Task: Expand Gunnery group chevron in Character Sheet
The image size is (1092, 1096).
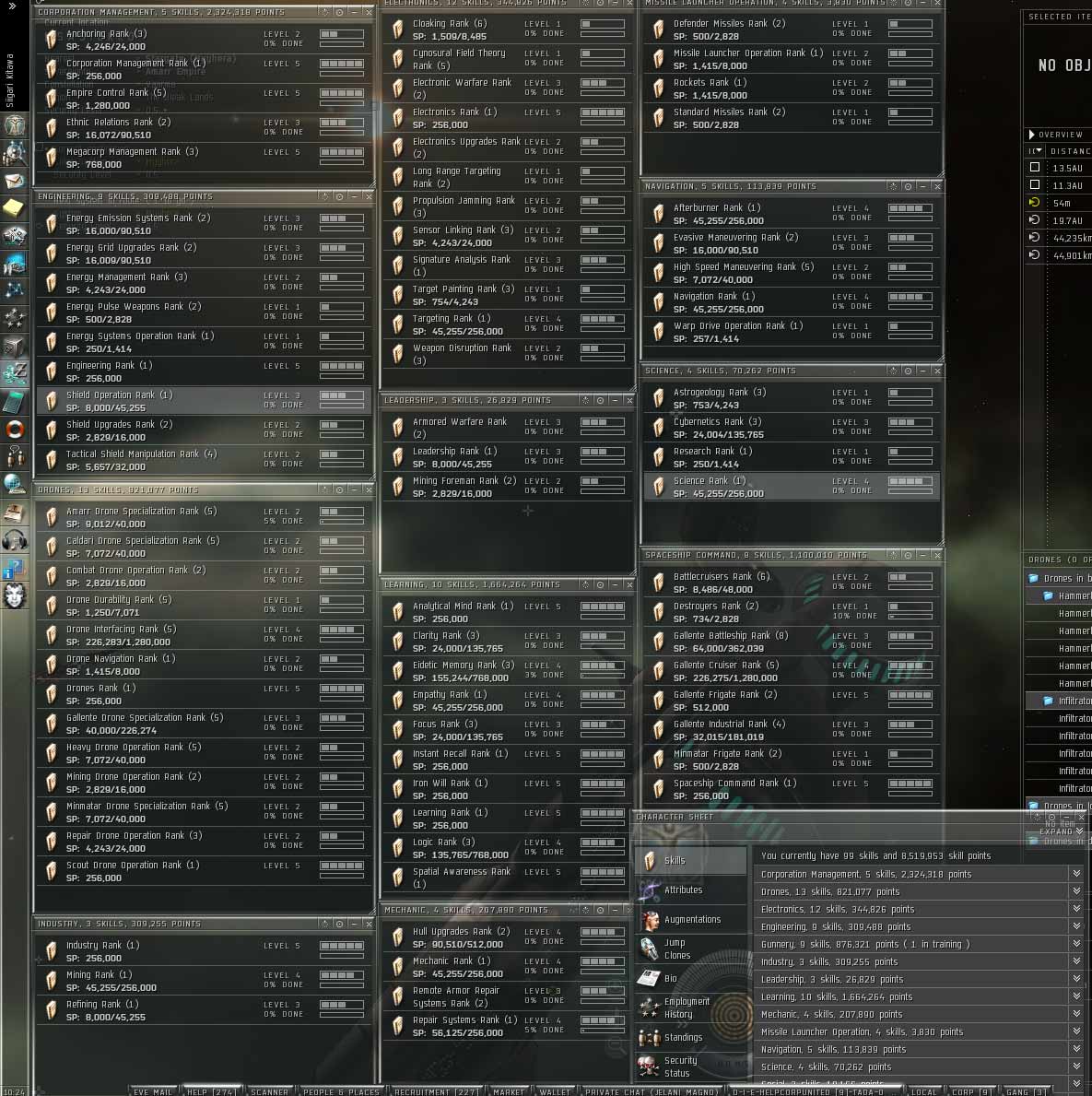Action: (x=1076, y=944)
